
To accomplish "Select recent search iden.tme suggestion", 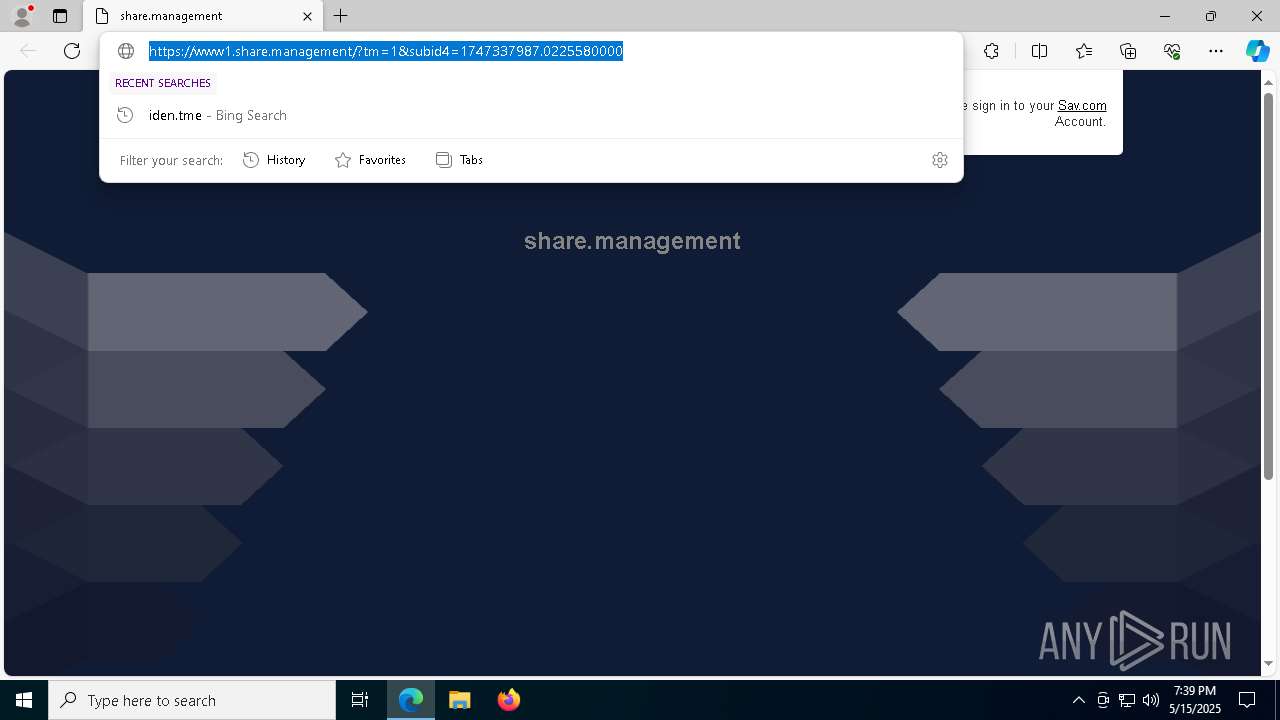I will [531, 115].
